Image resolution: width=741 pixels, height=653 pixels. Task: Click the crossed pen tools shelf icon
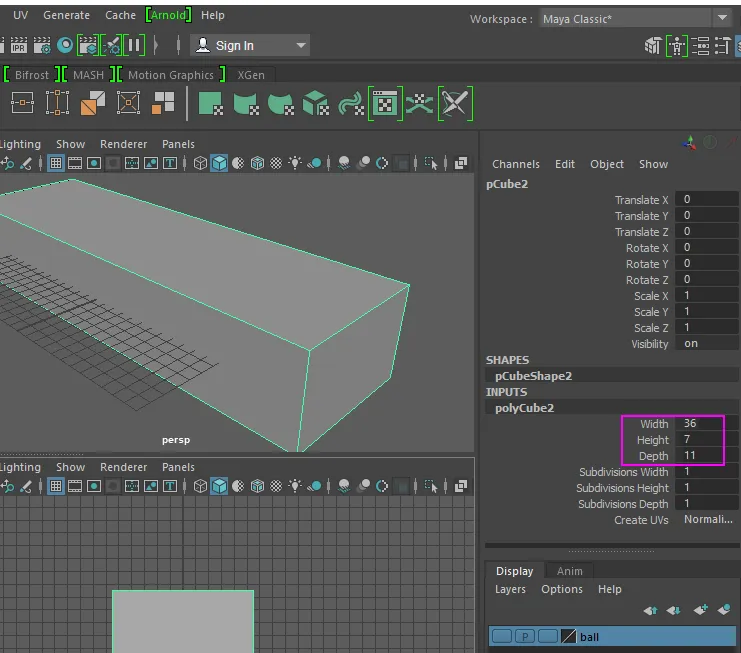(x=455, y=103)
